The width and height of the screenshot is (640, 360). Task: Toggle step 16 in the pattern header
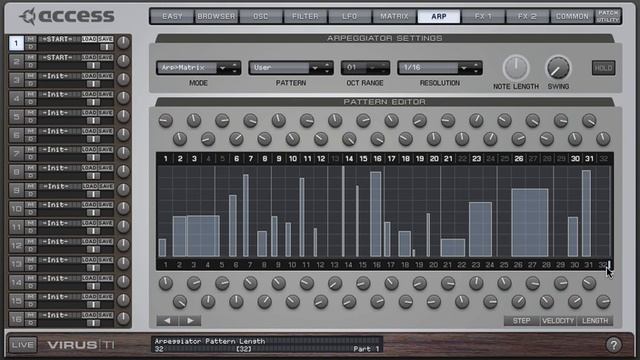(x=378, y=159)
